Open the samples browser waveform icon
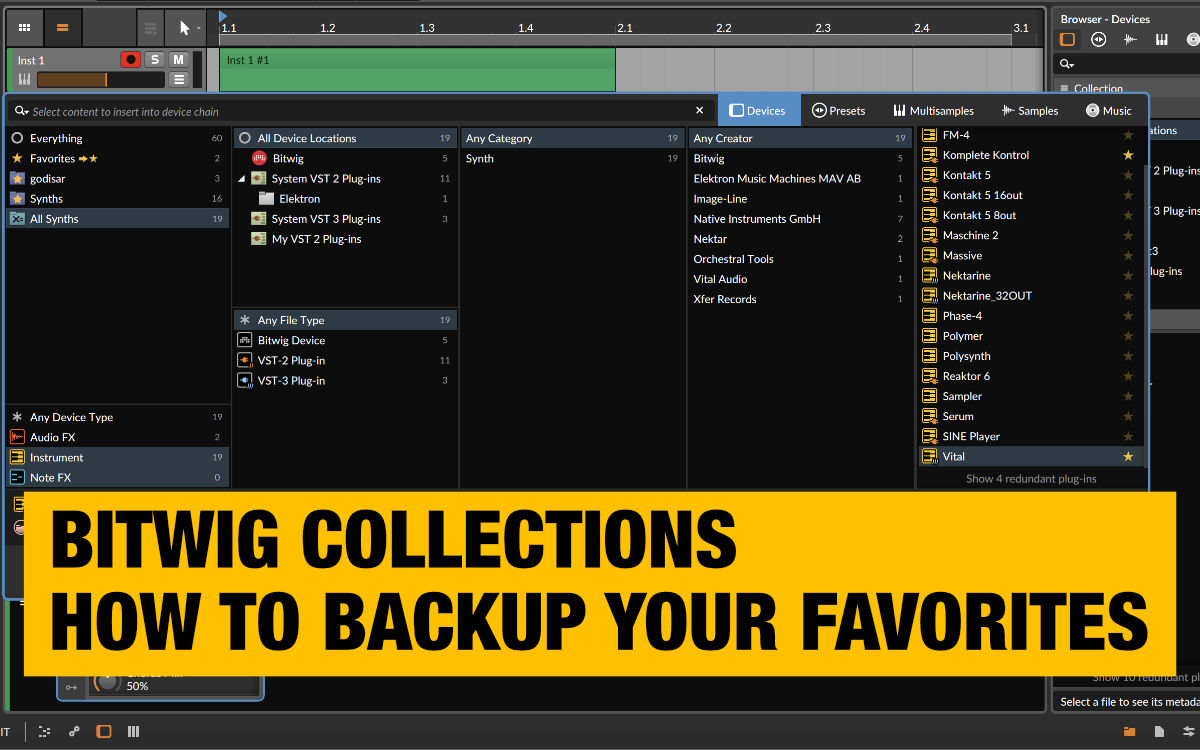 point(1130,40)
